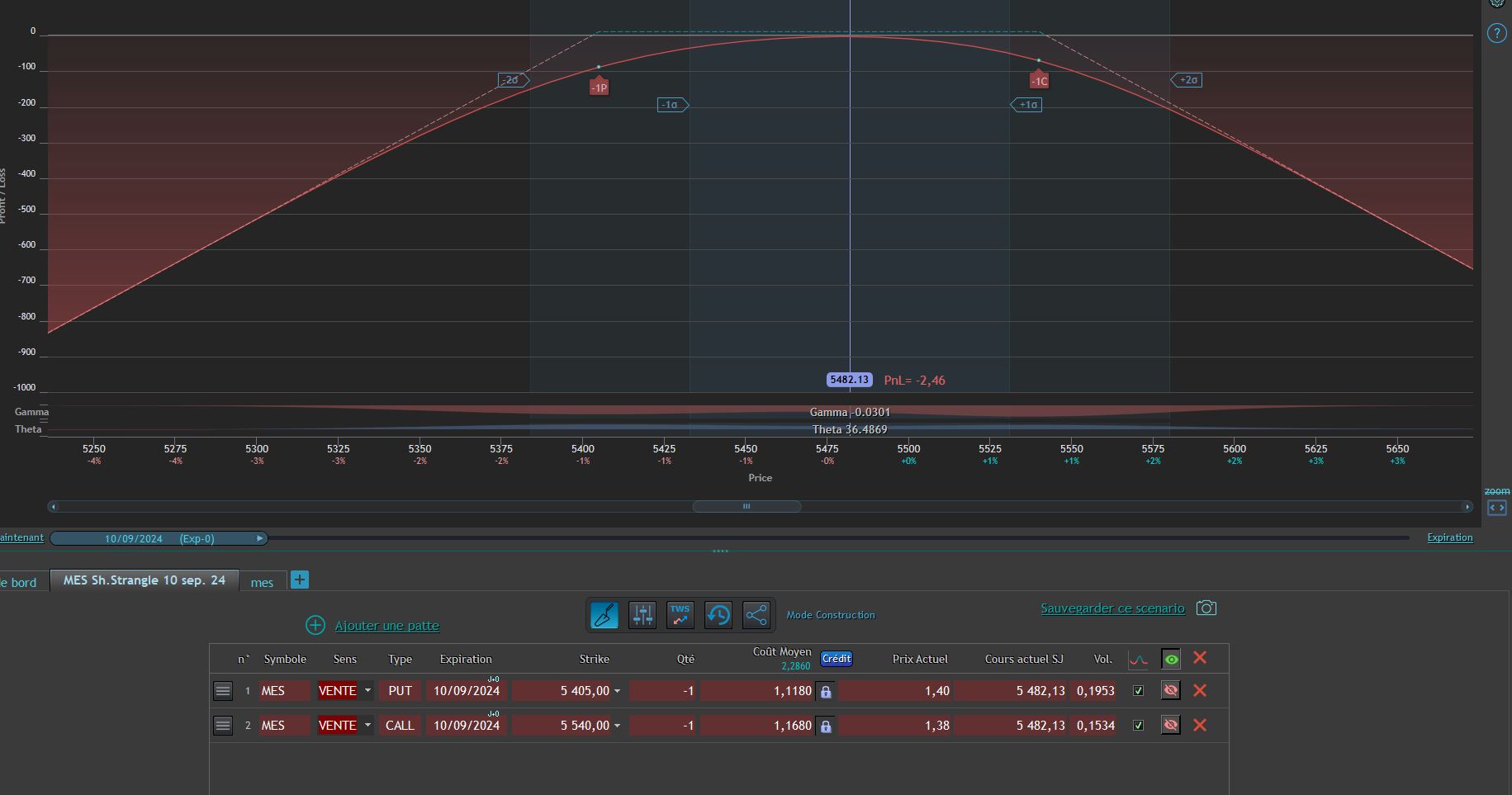Click Ajouter une patte link
This screenshot has height=795, width=1512.
(x=386, y=626)
